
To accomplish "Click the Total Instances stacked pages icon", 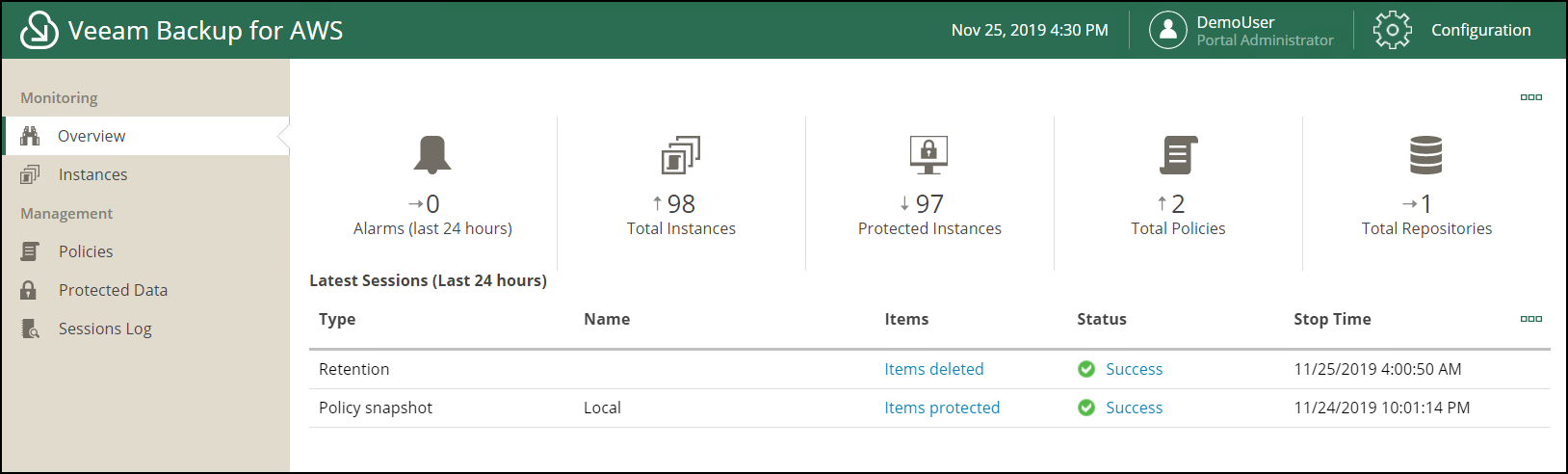I will click(681, 155).
